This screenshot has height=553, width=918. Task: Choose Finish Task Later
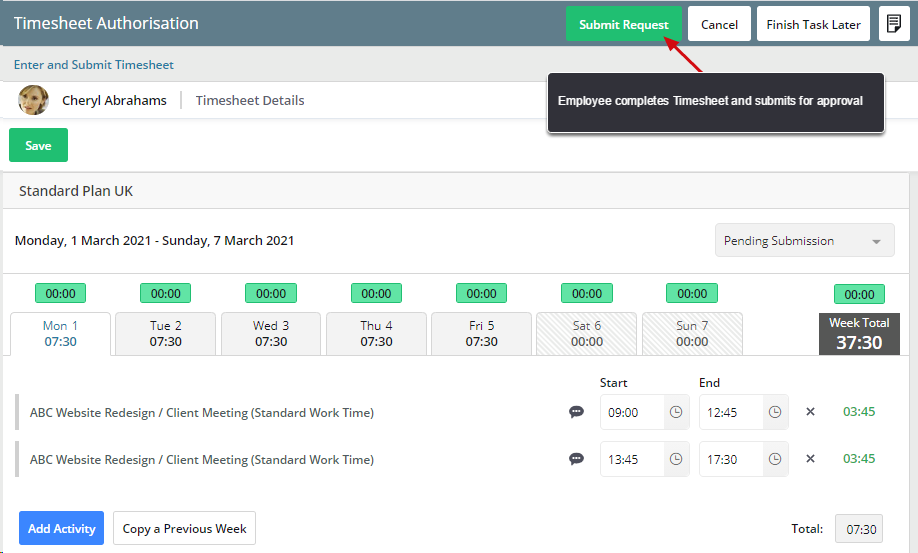point(813,25)
